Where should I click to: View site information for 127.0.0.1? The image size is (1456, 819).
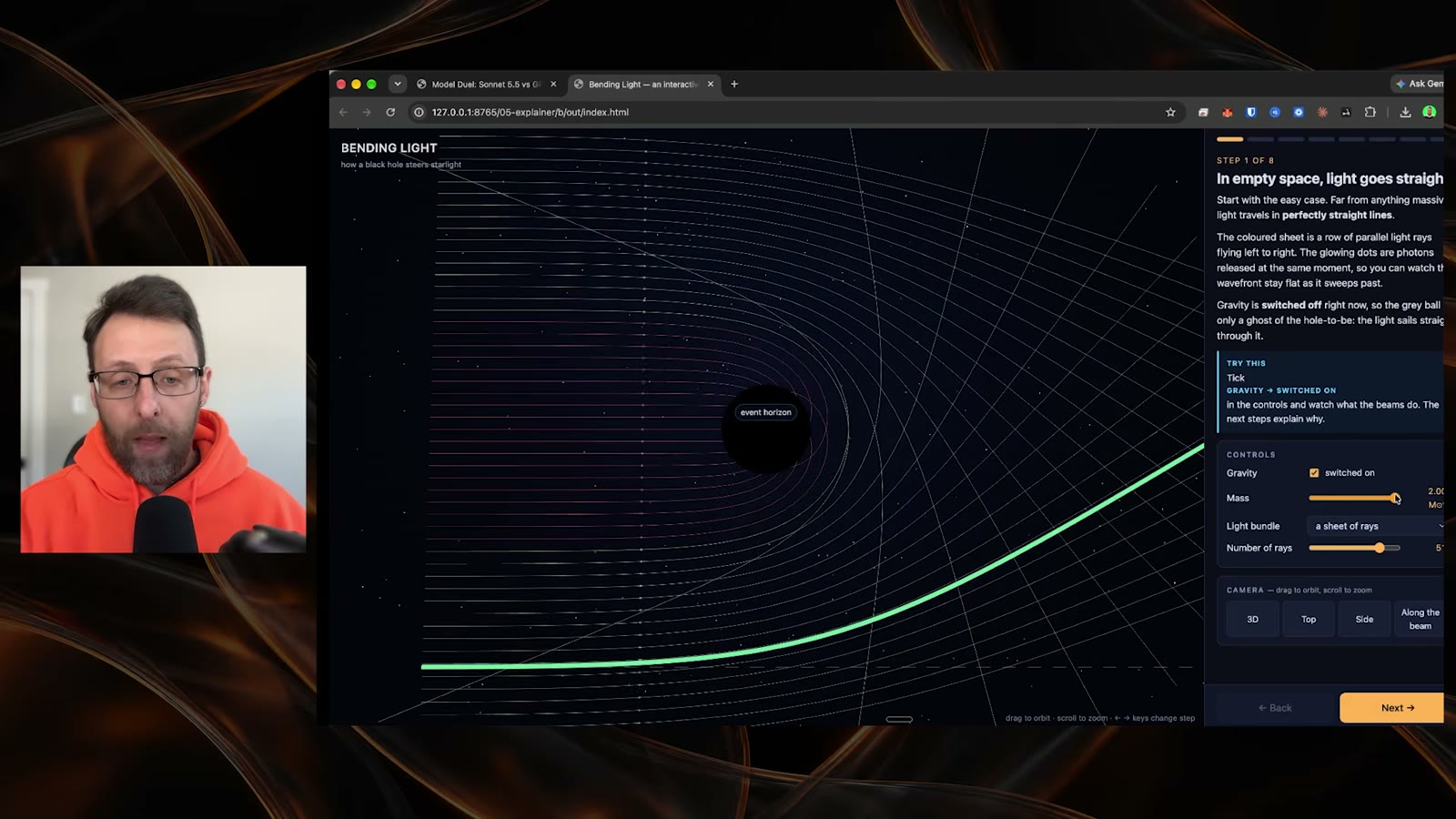click(419, 112)
